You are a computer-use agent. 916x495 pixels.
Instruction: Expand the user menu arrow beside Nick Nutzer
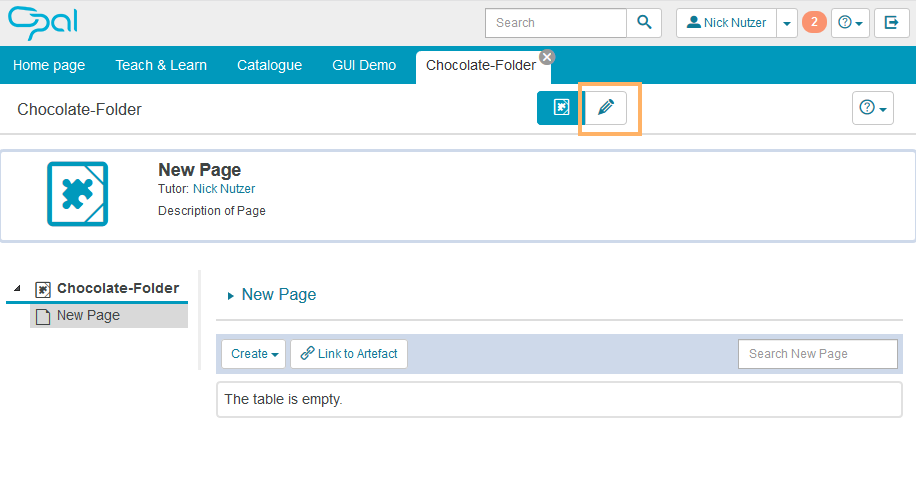point(787,23)
